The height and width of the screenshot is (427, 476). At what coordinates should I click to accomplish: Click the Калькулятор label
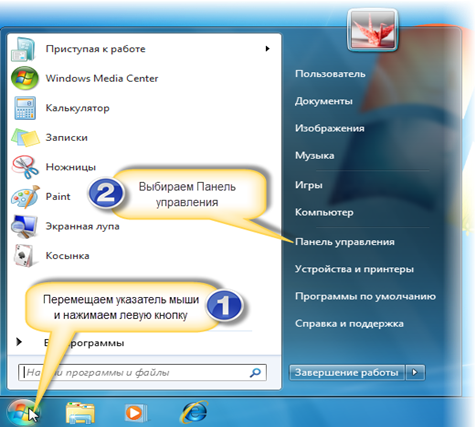(78, 108)
